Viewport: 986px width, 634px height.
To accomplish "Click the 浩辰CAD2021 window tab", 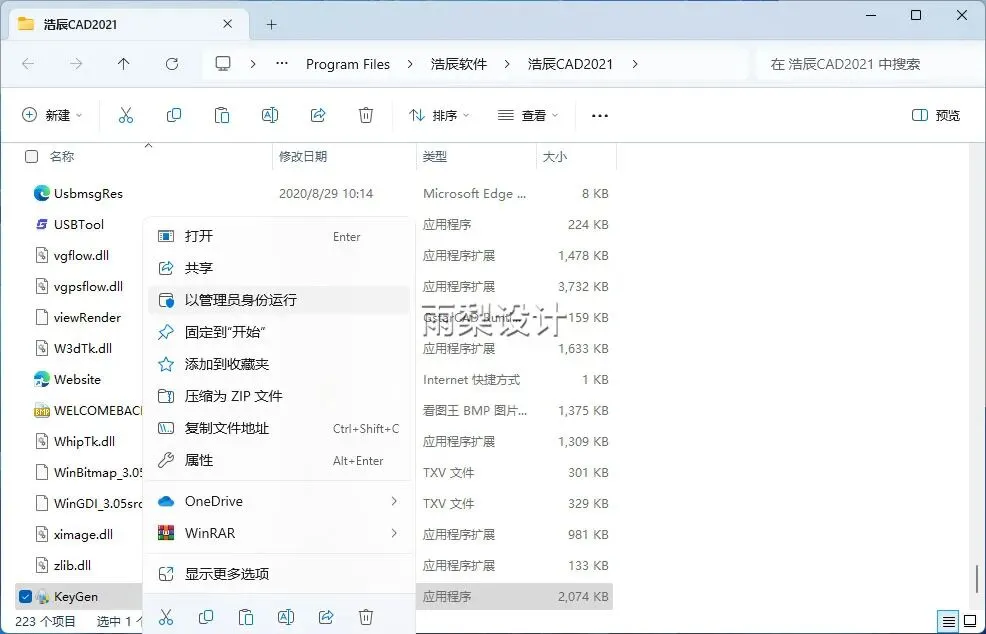I will (126, 25).
